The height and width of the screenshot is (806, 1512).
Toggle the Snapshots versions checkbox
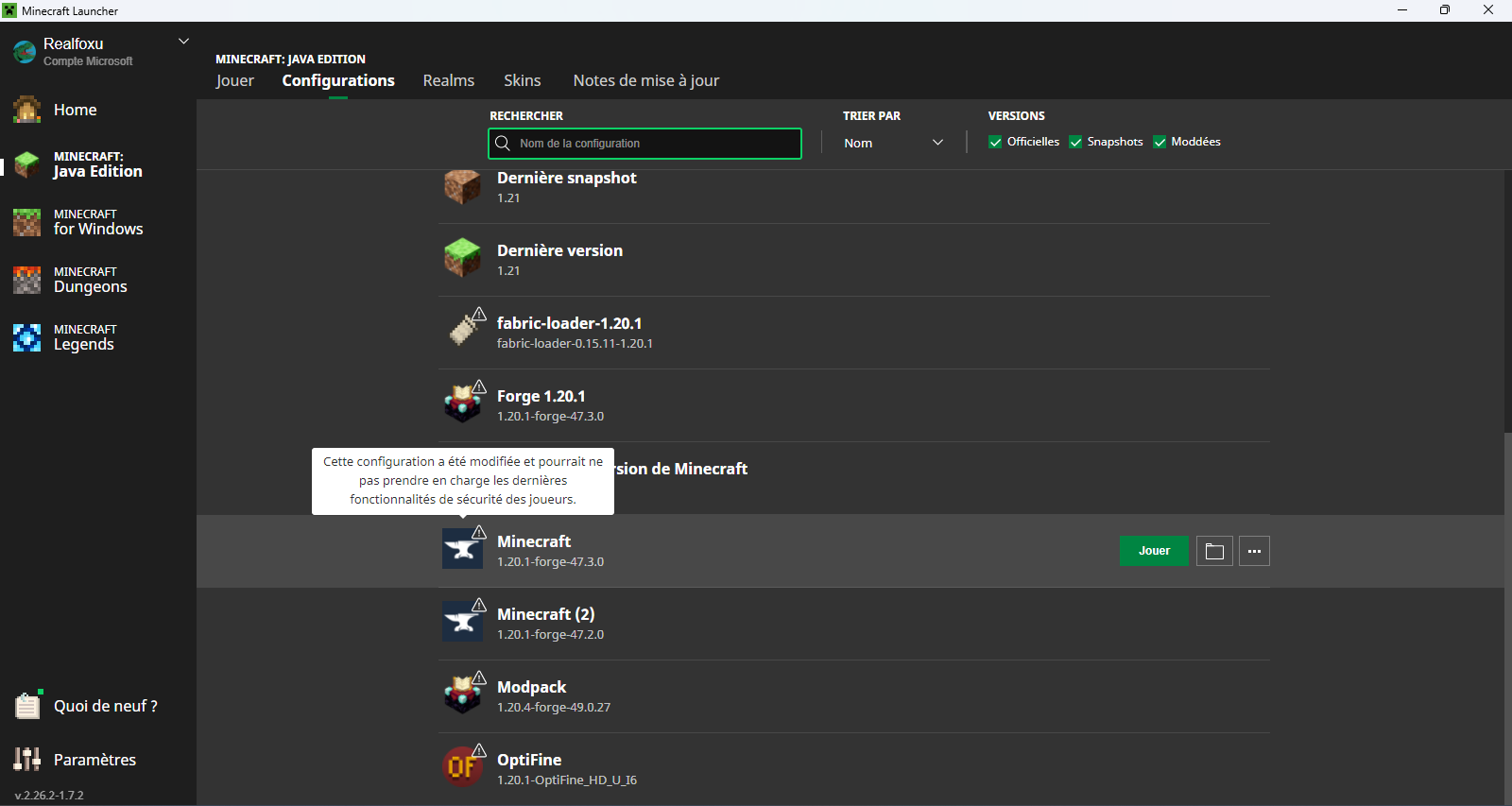[x=1075, y=142]
